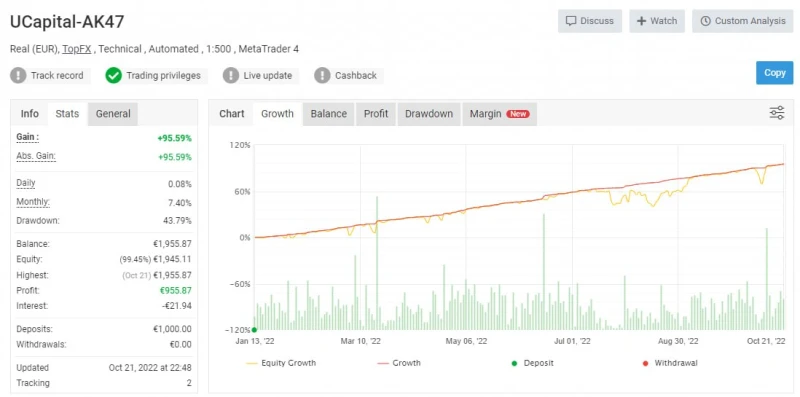Click the Live update warning icon
Viewport: 800px width, 397px height.
(231, 76)
